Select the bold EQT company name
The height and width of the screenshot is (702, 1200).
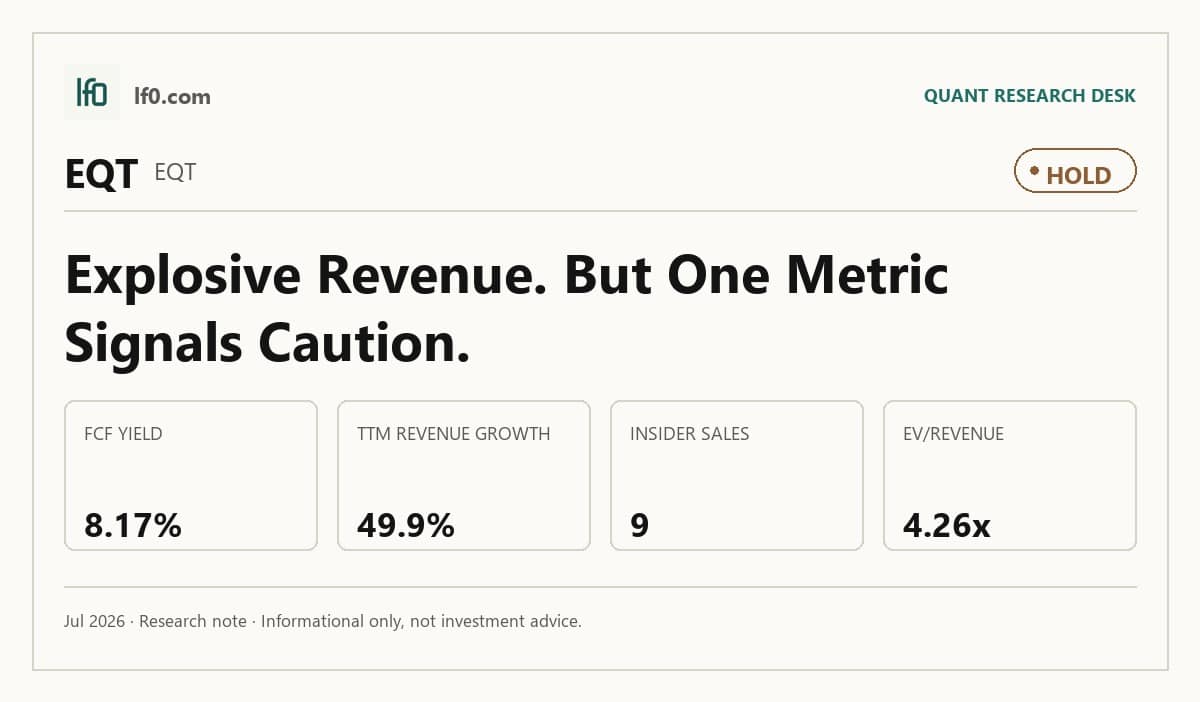tap(101, 174)
